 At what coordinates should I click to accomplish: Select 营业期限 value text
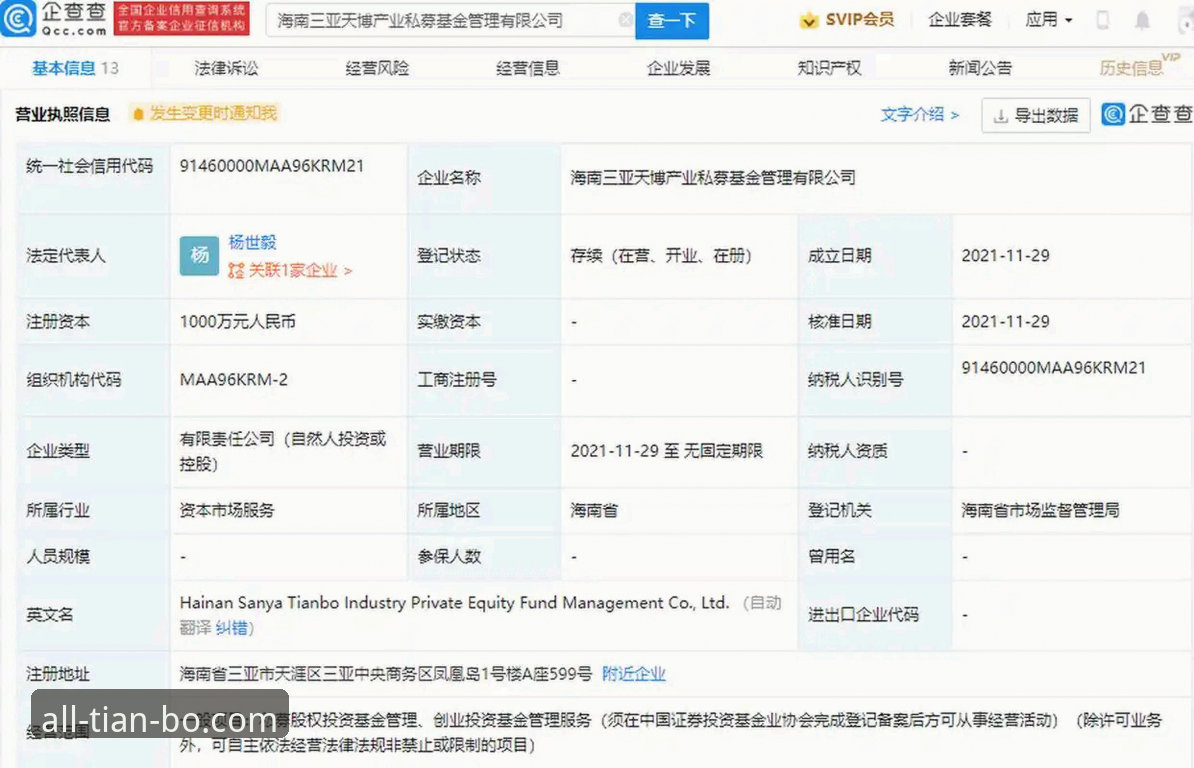tap(666, 451)
